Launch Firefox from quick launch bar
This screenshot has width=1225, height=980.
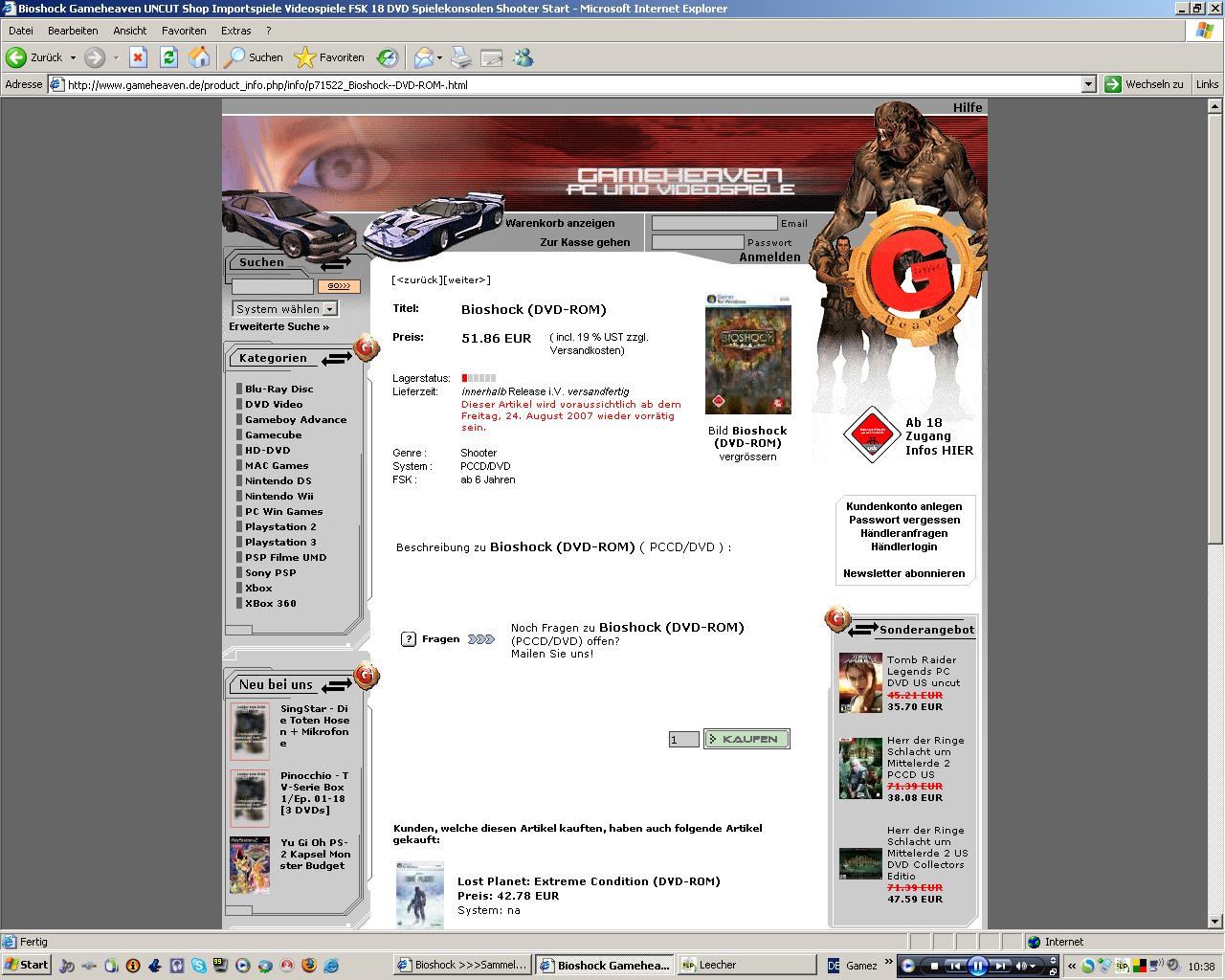[x=308, y=965]
